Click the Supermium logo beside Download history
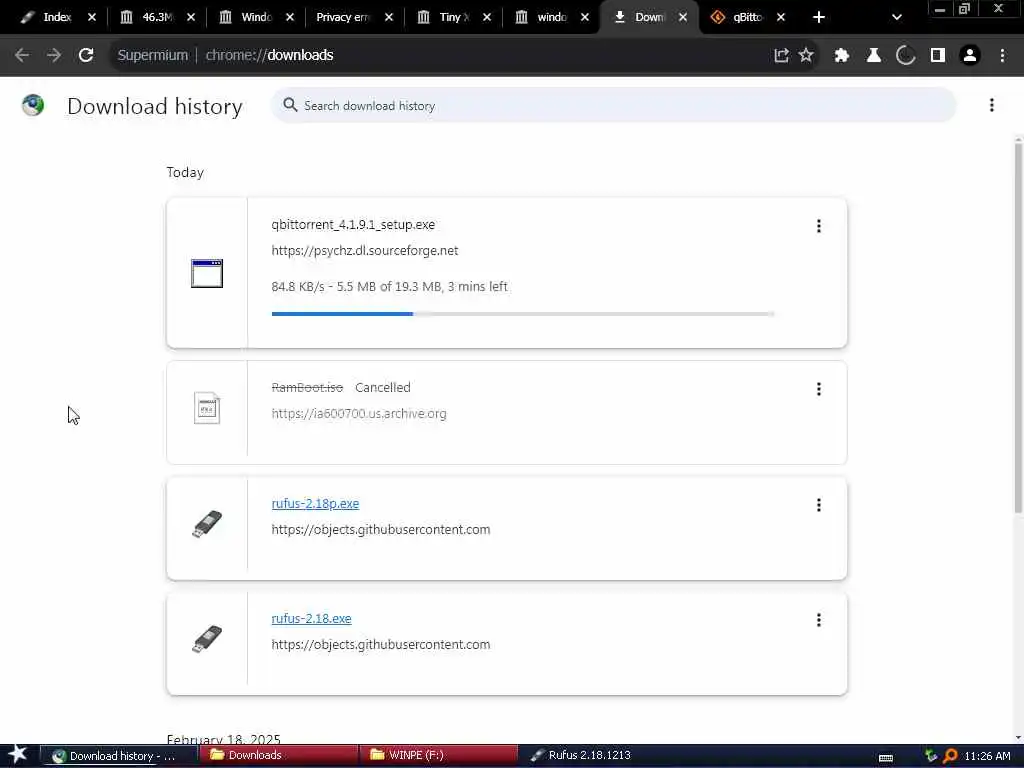Image resolution: width=1024 pixels, height=768 pixels. 33,105
